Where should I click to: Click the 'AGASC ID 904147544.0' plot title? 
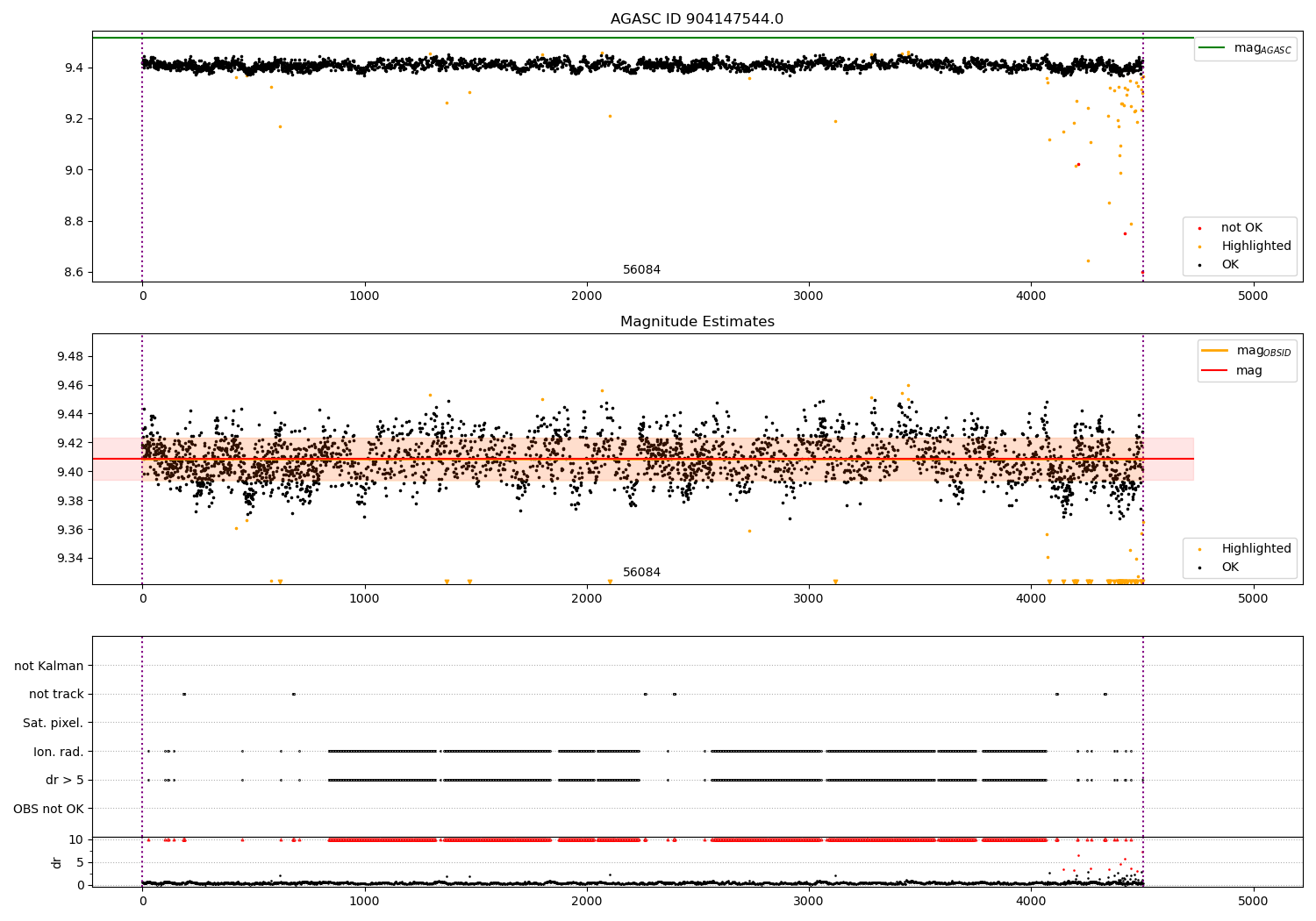pos(697,19)
